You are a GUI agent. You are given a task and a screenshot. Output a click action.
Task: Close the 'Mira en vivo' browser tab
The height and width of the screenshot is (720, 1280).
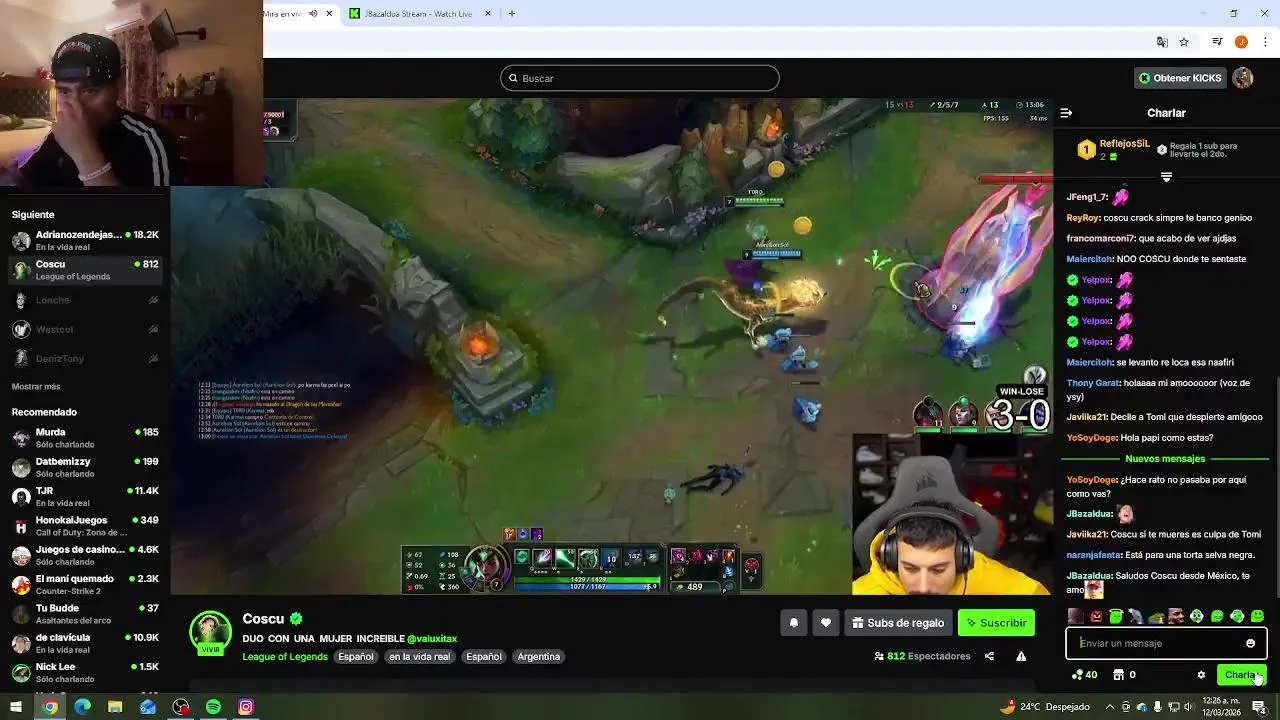[x=329, y=14]
